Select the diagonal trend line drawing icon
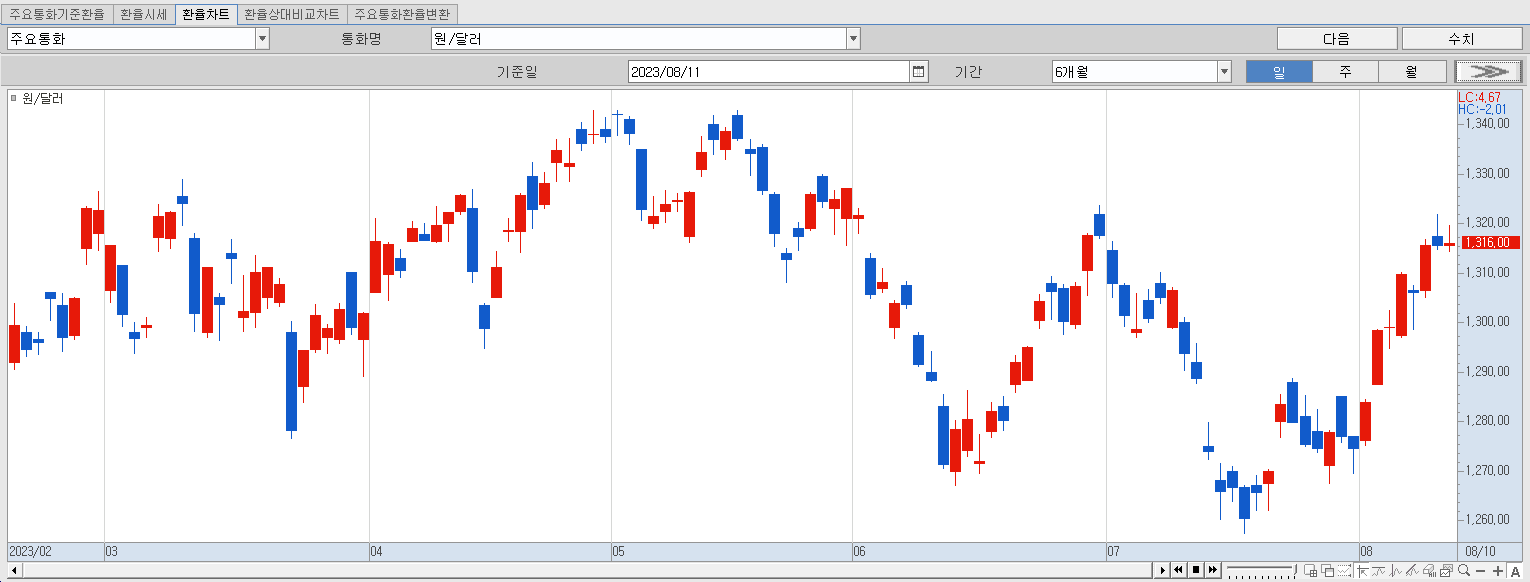 click(1413, 571)
